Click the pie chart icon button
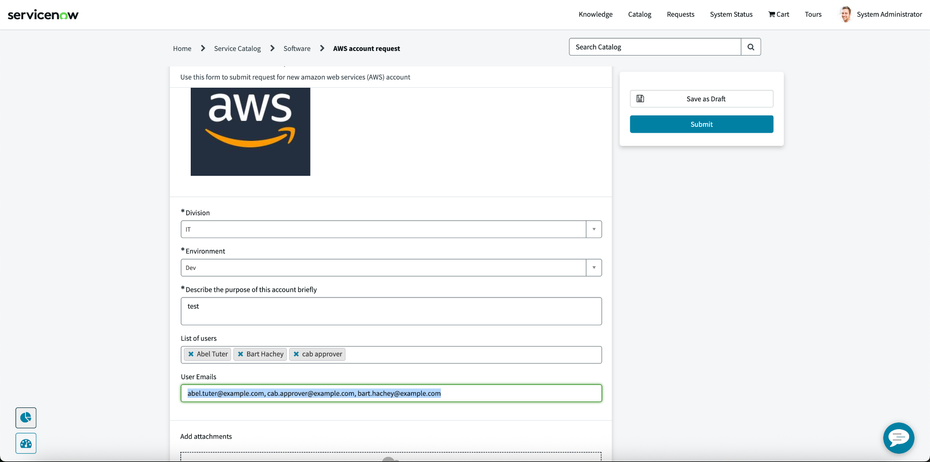This screenshot has width=930, height=462. point(26,418)
